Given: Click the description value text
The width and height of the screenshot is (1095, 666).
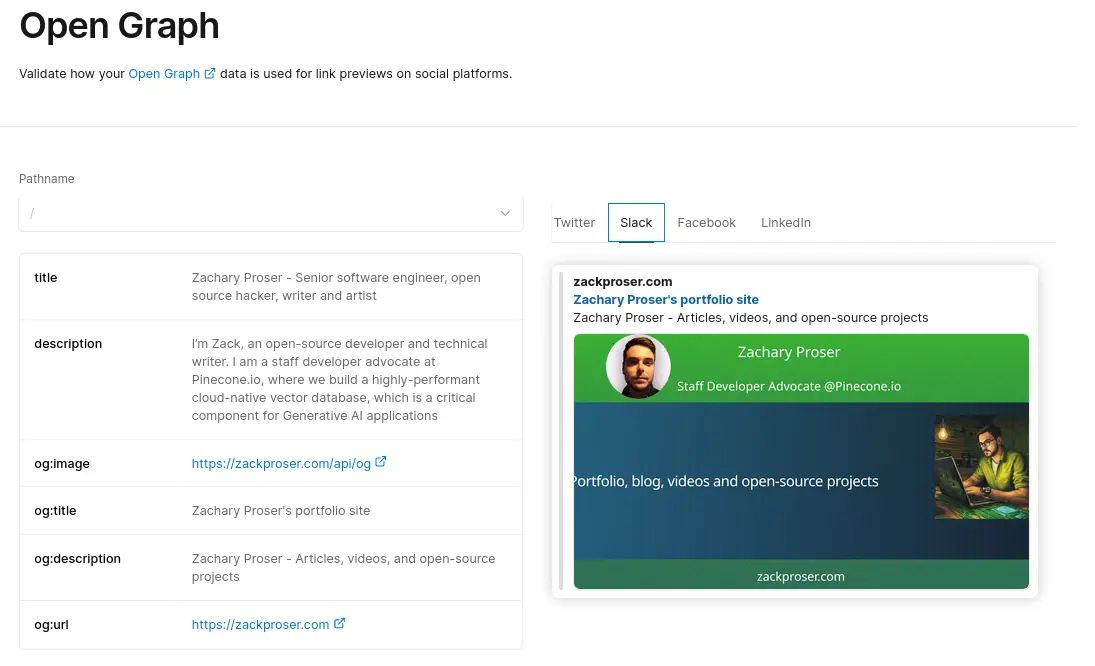Looking at the screenshot, I should pos(339,379).
